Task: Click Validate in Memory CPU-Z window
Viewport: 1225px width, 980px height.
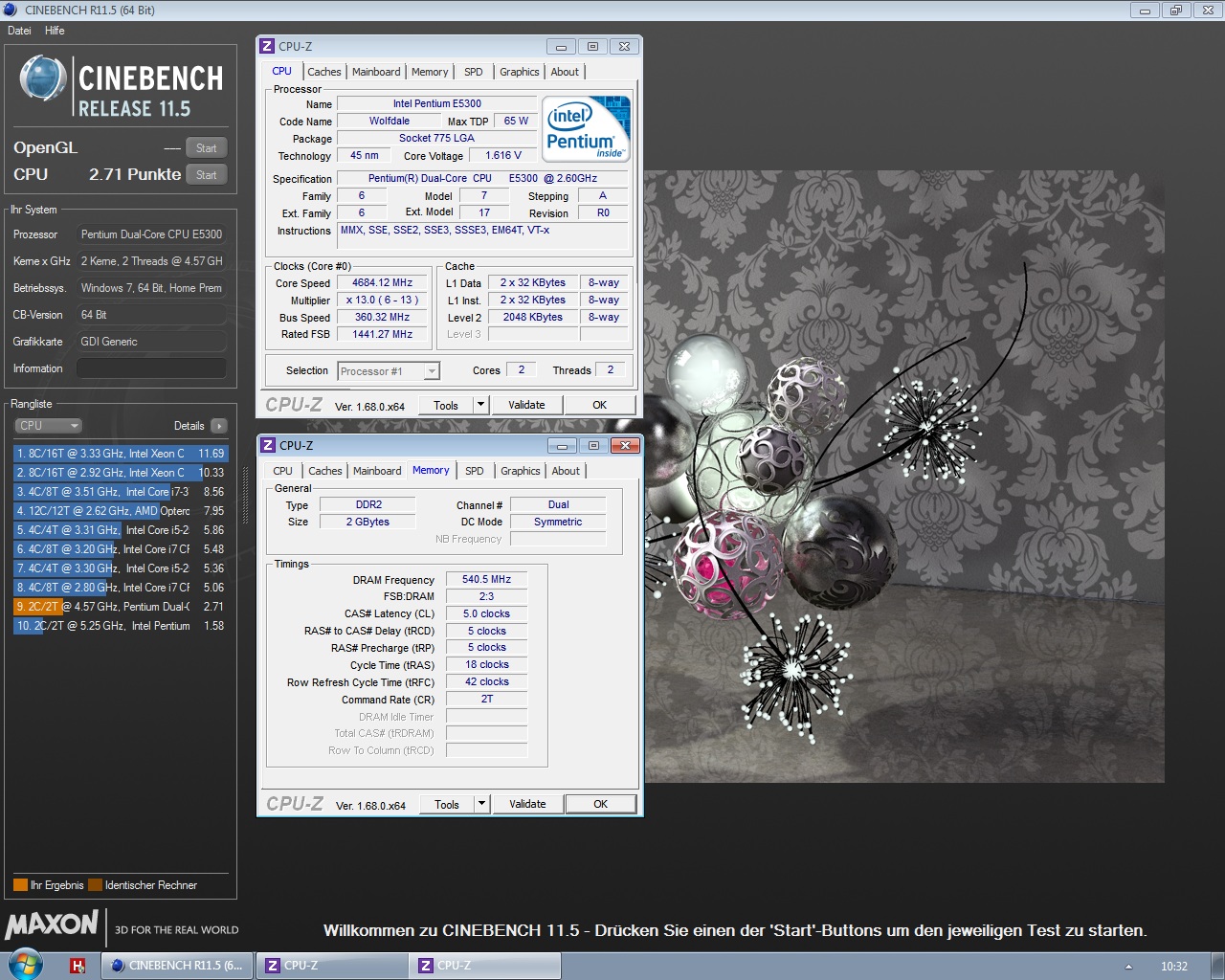Action: pyautogui.click(x=527, y=804)
